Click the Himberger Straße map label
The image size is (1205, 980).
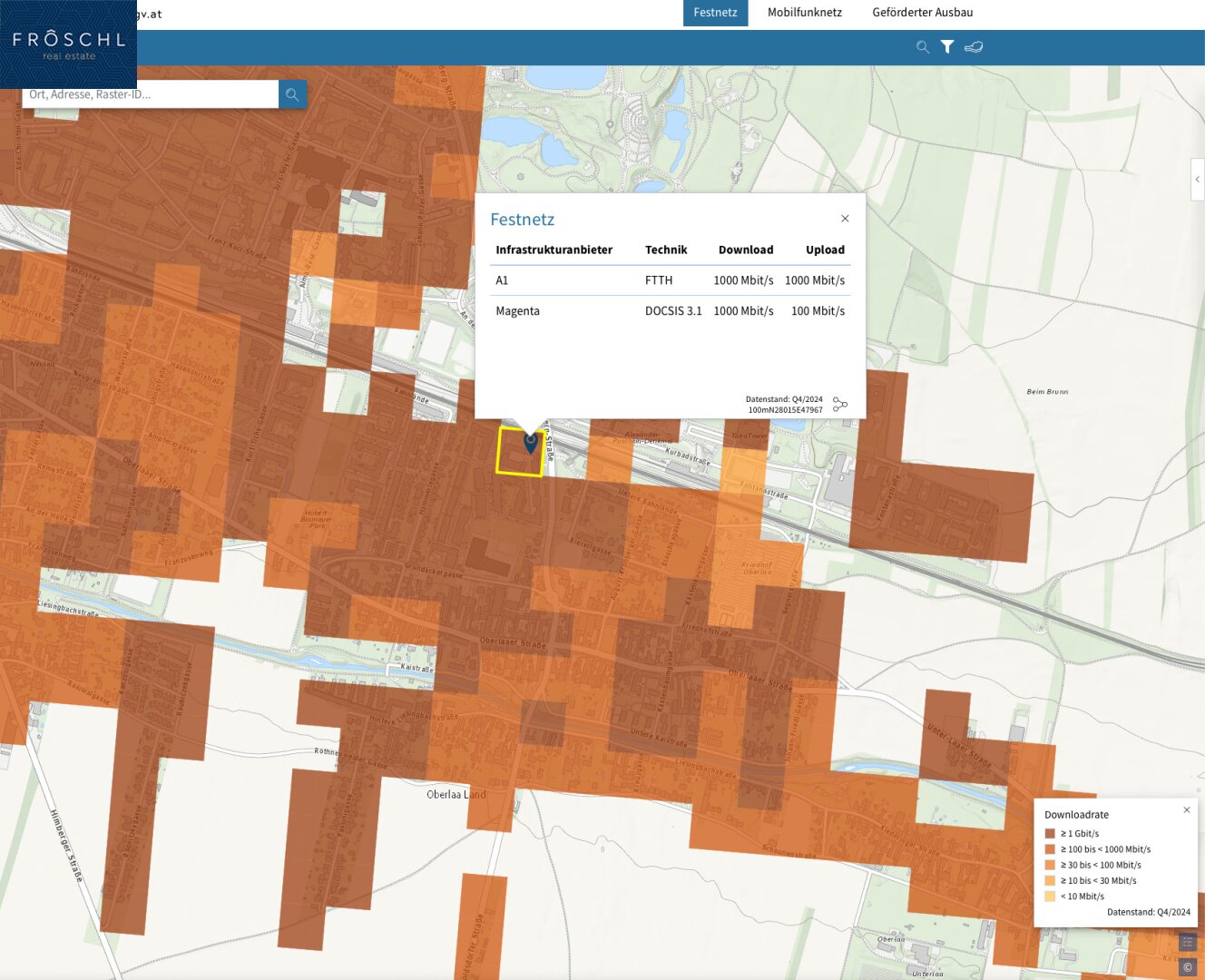(65, 847)
